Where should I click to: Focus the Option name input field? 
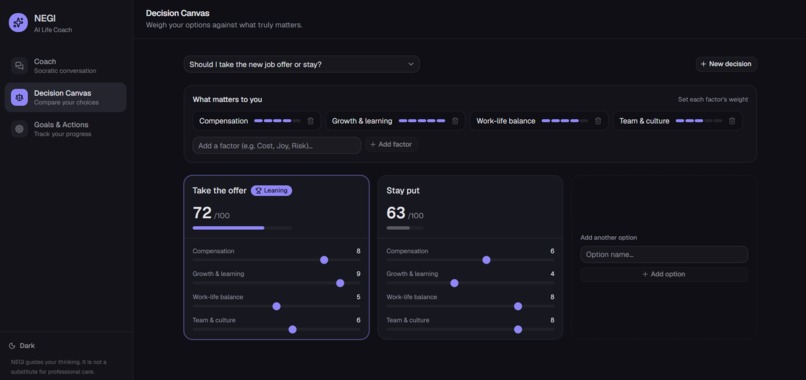(x=664, y=255)
